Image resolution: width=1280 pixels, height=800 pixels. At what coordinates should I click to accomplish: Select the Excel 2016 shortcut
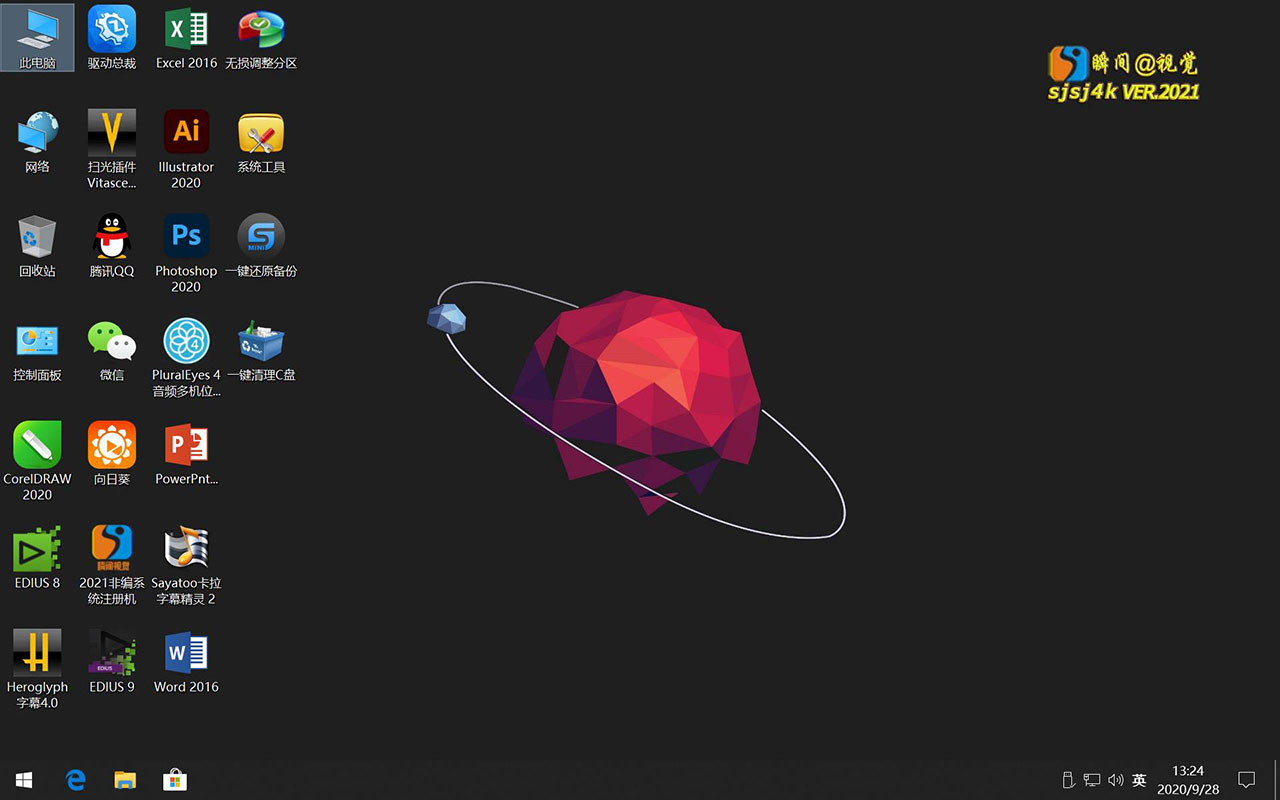click(186, 38)
